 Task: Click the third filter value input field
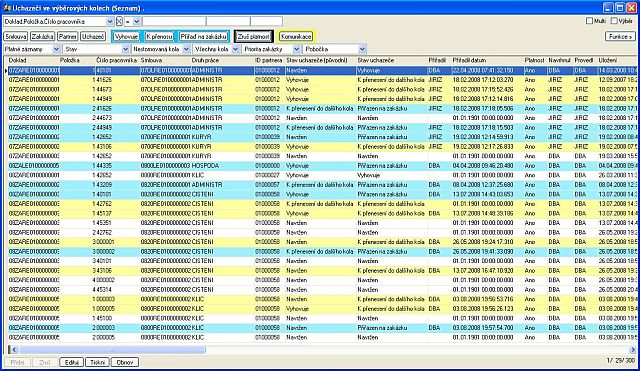(x=267, y=22)
